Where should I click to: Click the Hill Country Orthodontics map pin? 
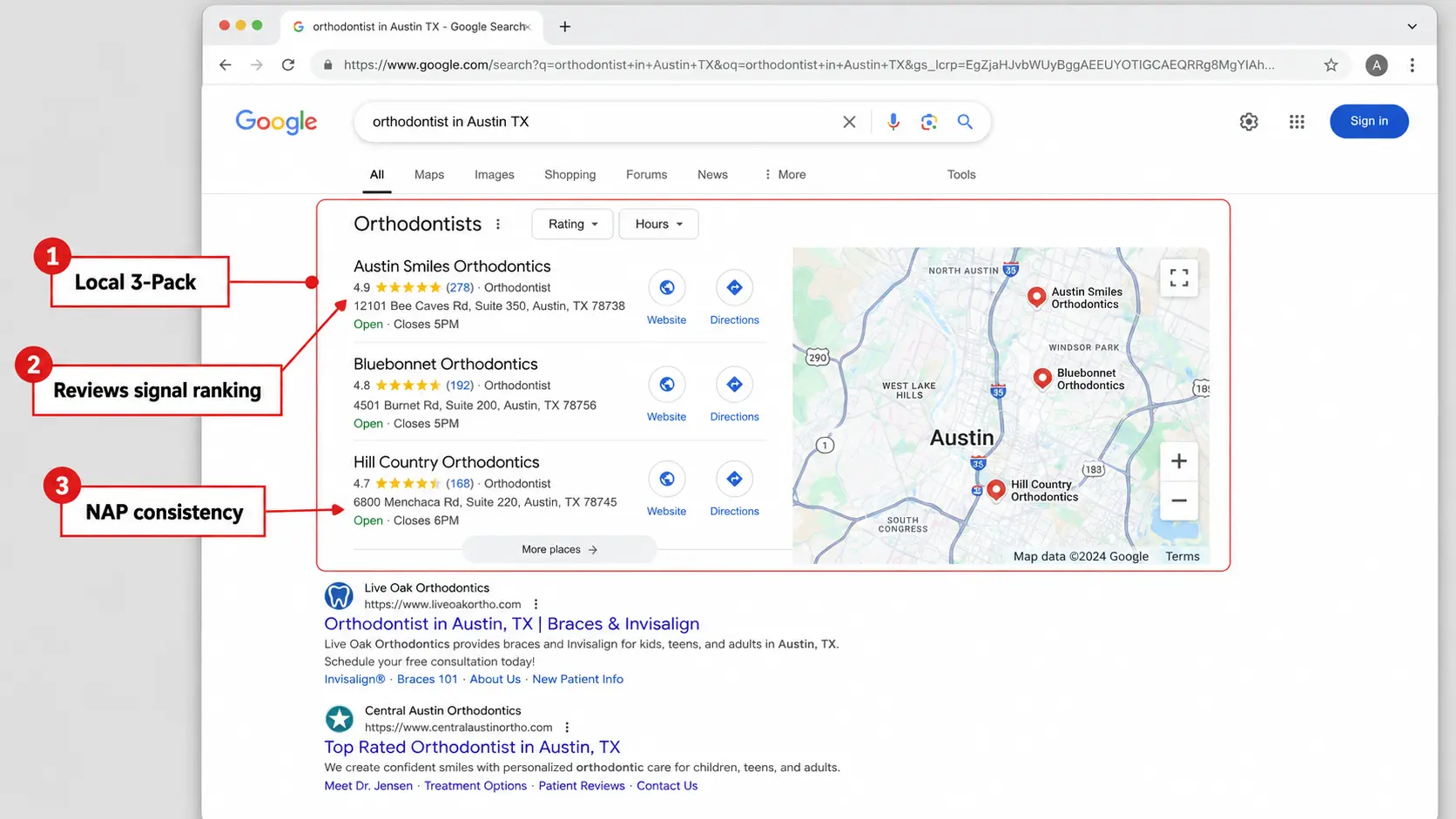(996, 489)
